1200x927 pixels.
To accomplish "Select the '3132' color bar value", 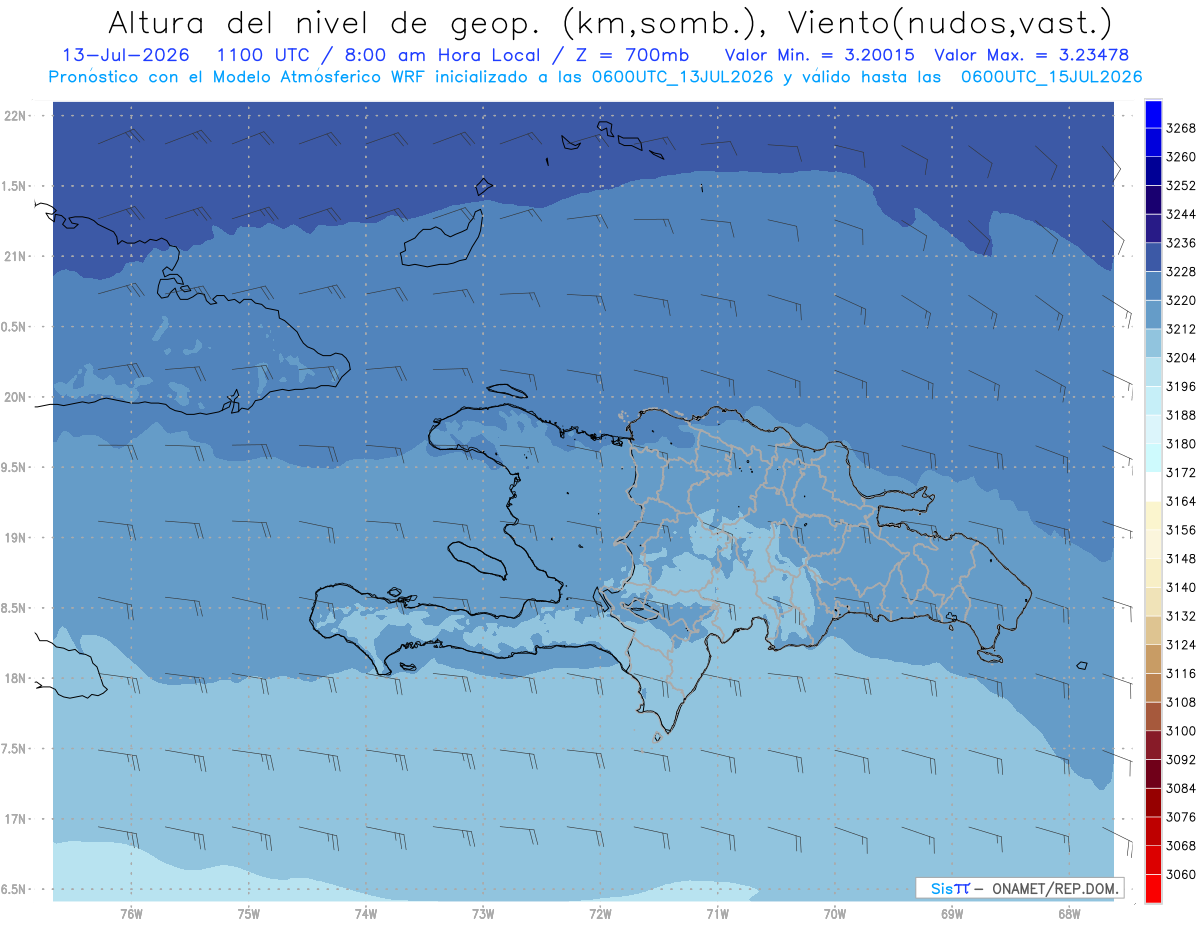I will [1180, 616].
